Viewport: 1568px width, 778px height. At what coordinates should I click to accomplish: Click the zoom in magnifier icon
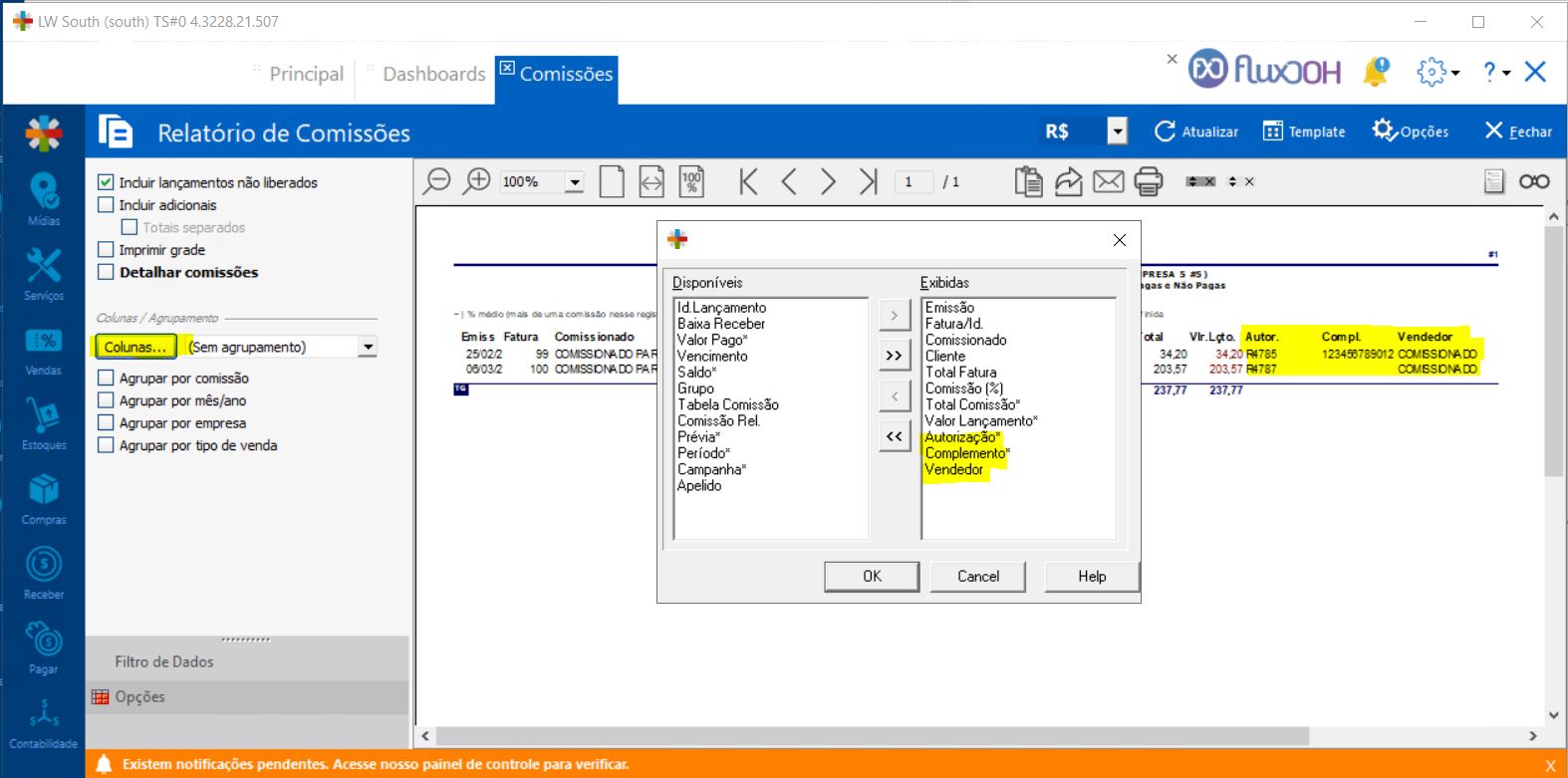(478, 181)
